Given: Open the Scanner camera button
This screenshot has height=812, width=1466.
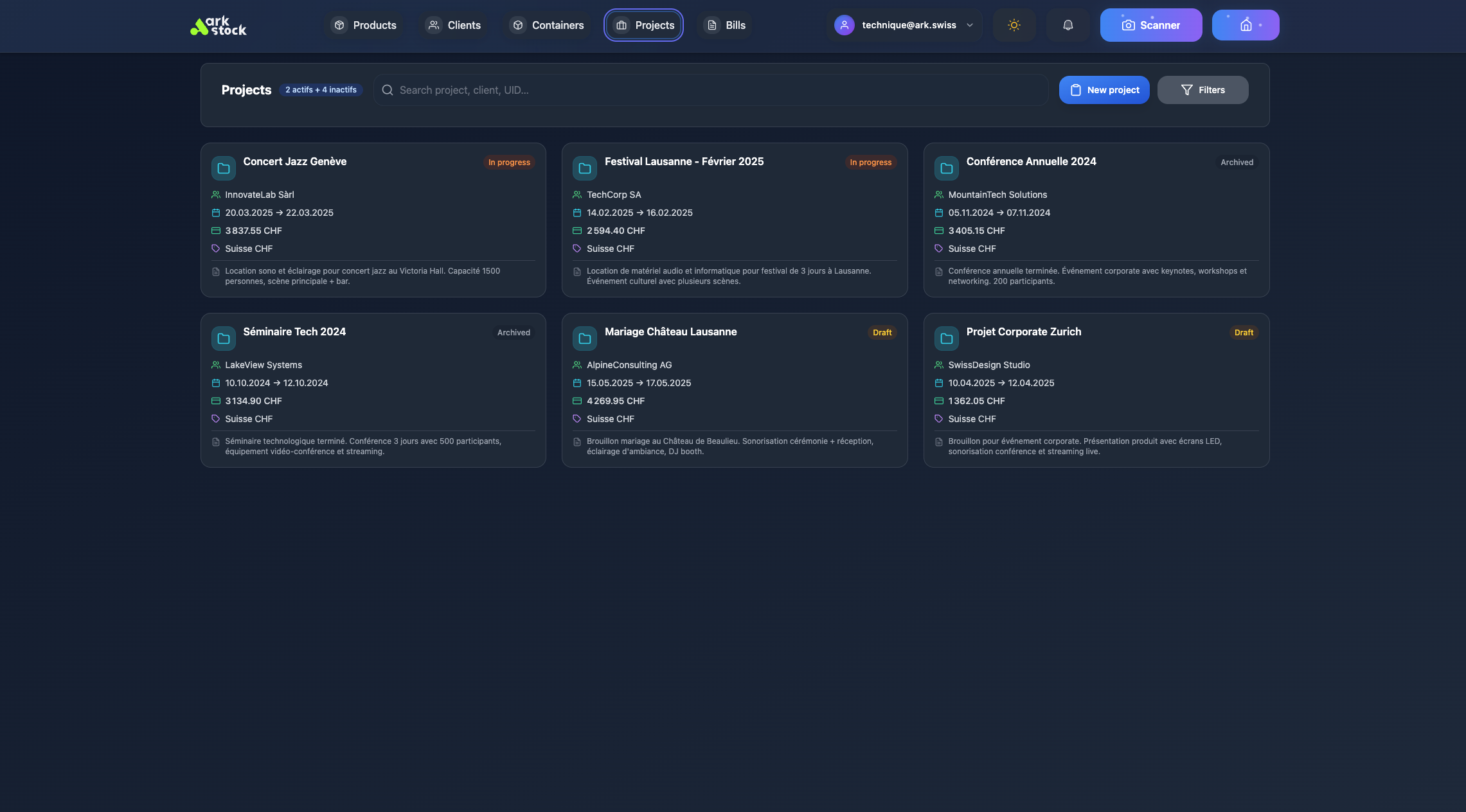Looking at the screenshot, I should [1150, 26].
